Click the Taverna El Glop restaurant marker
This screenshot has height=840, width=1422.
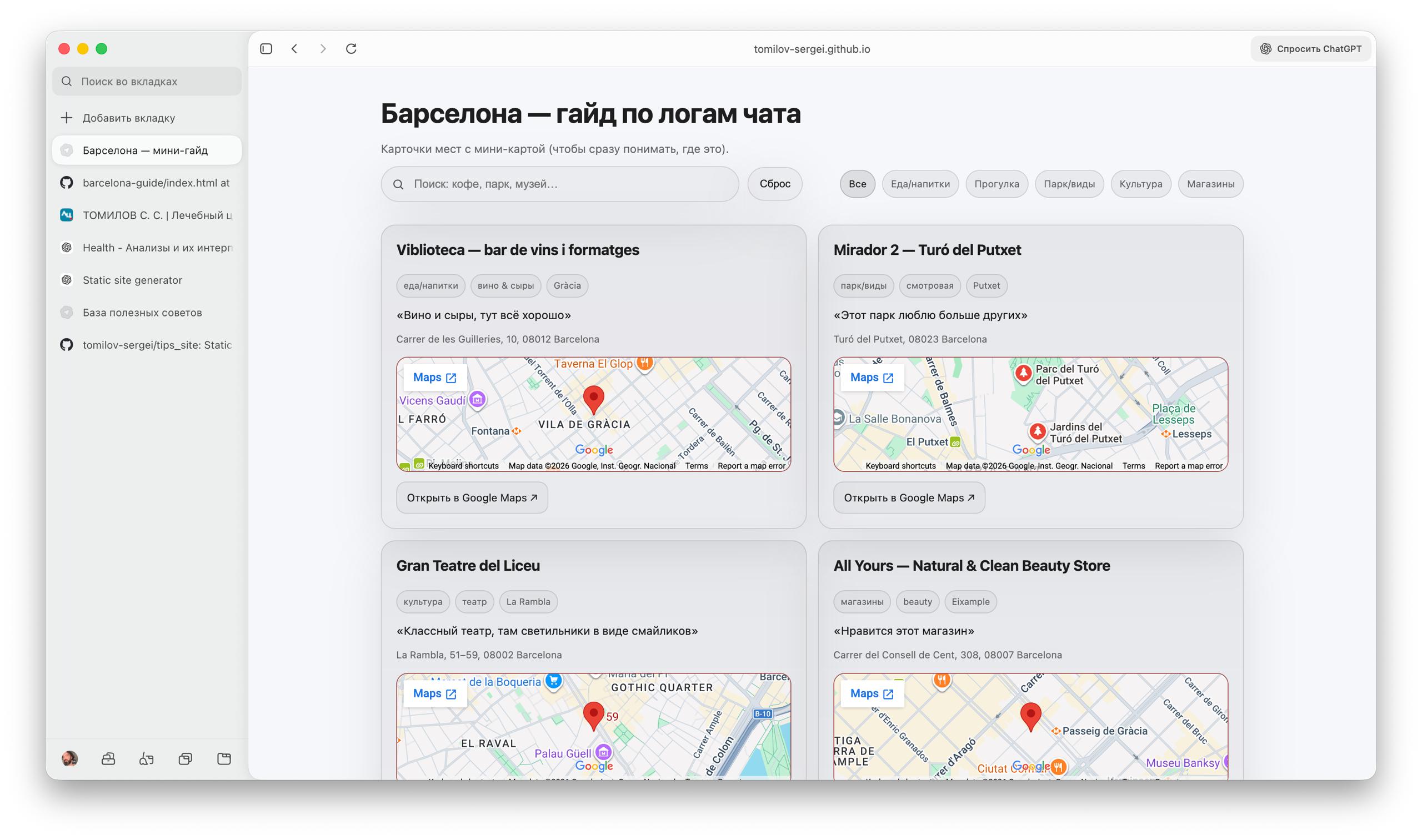coord(645,363)
